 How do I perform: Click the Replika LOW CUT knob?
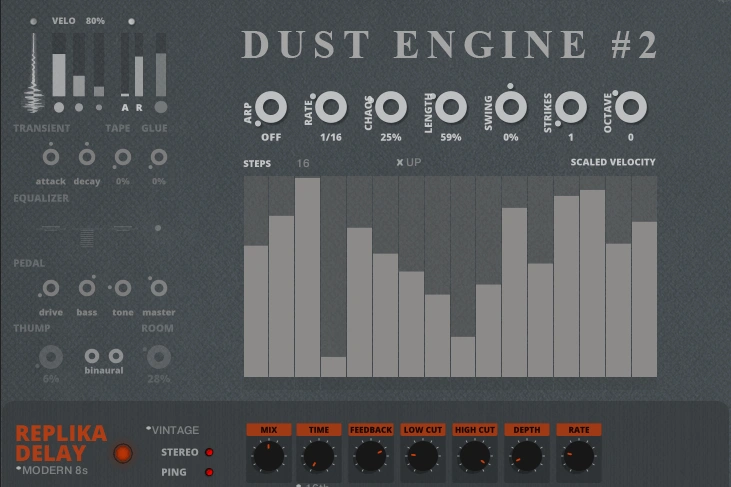click(x=422, y=456)
